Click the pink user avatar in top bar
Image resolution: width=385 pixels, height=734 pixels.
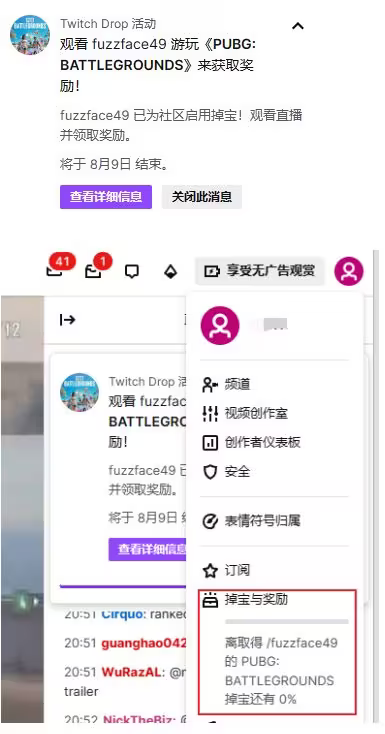[x=348, y=271]
